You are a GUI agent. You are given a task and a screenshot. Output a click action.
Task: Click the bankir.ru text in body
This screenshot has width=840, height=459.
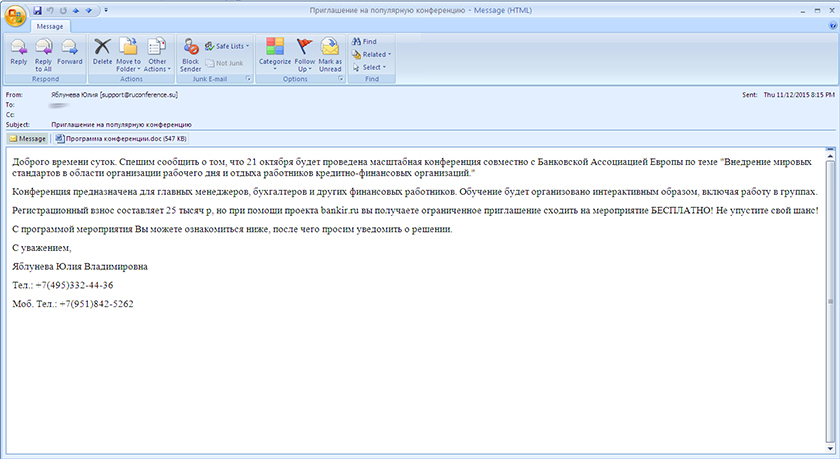(x=340, y=210)
